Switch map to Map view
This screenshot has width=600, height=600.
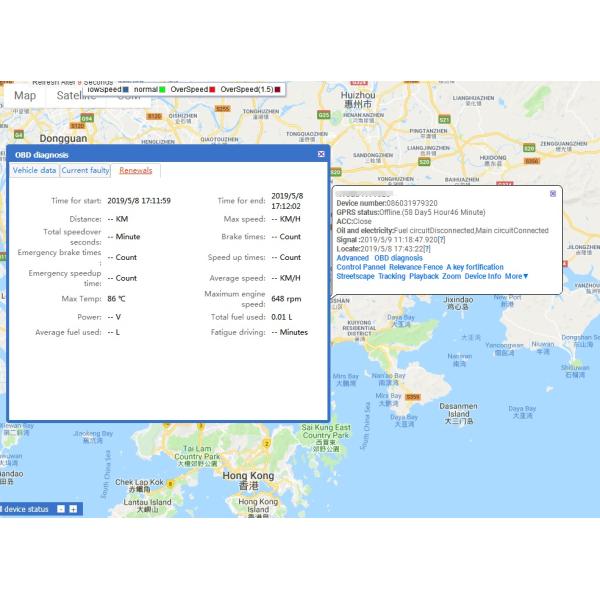pyautogui.click(x=25, y=96)
